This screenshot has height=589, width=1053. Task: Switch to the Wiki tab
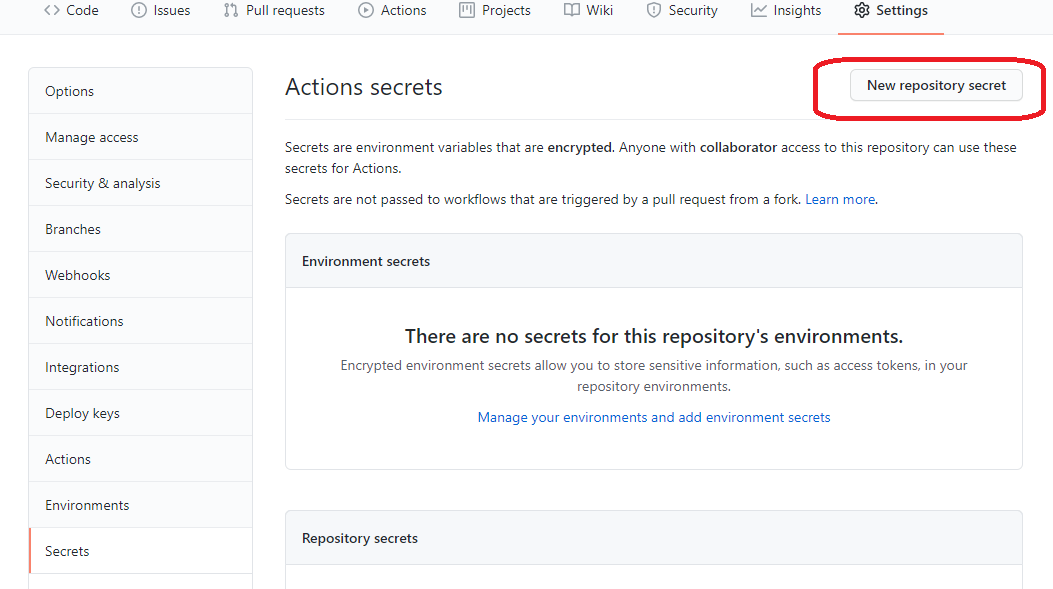click(599, 10)
